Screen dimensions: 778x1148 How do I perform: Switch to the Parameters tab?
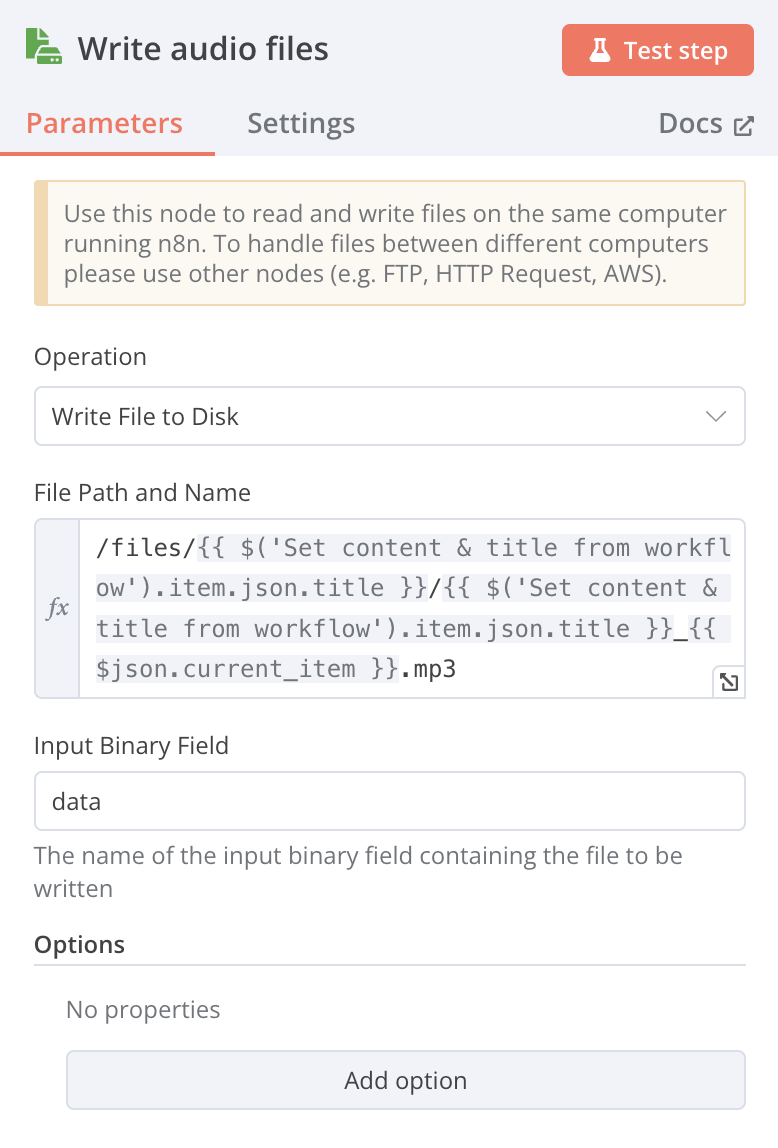click(105, 124)
